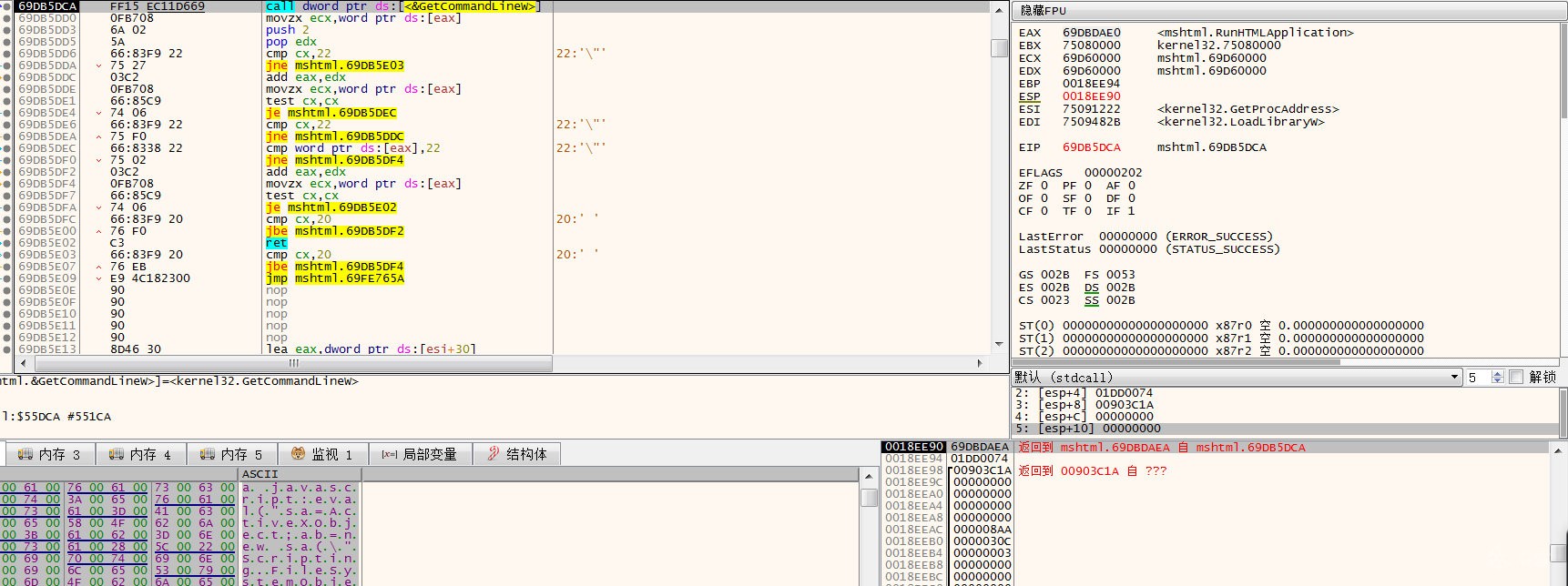The image size is (1568, 586).
Task: Select the ZF flag value in EFLAGS
Action: [x=1044, y=186]
